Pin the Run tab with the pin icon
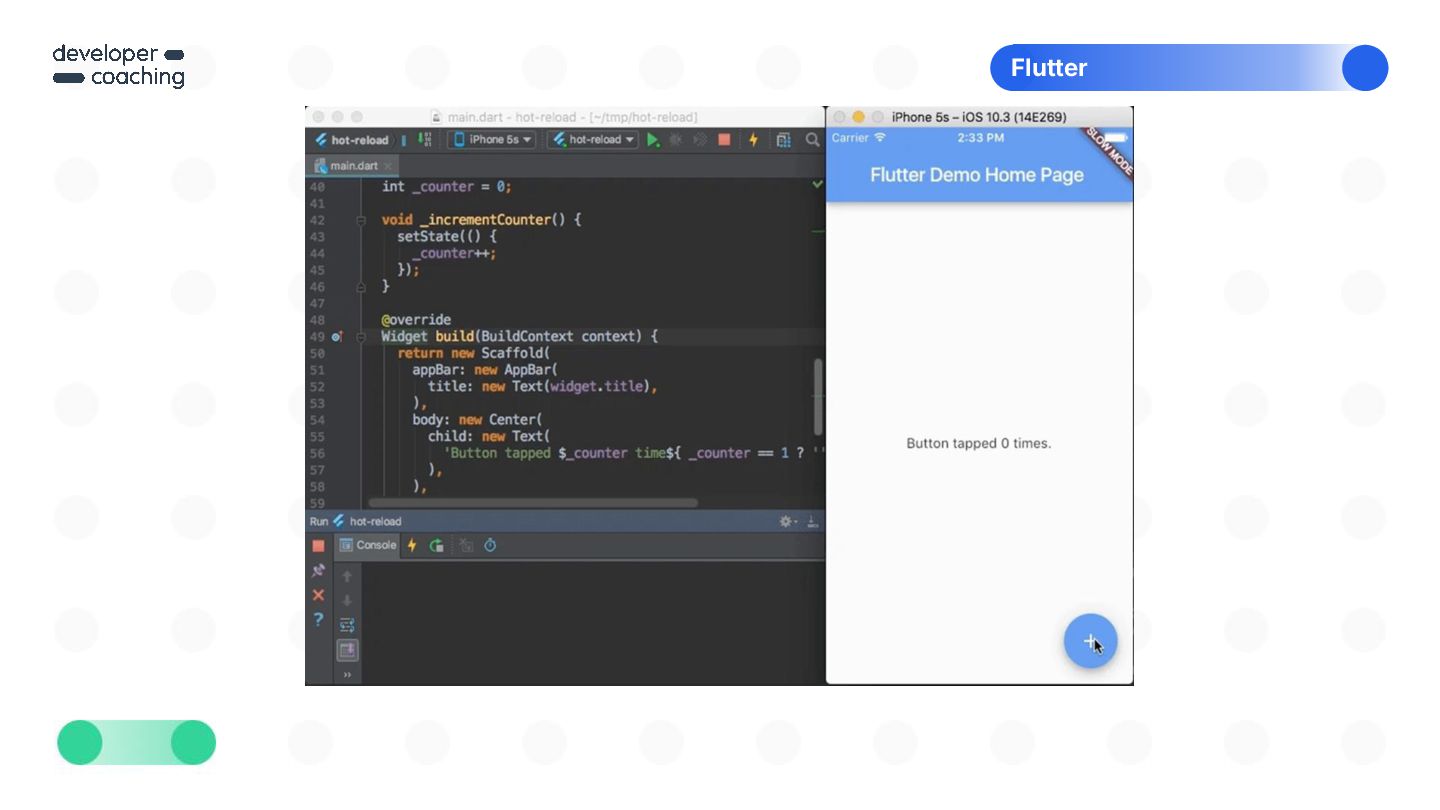 318,571
